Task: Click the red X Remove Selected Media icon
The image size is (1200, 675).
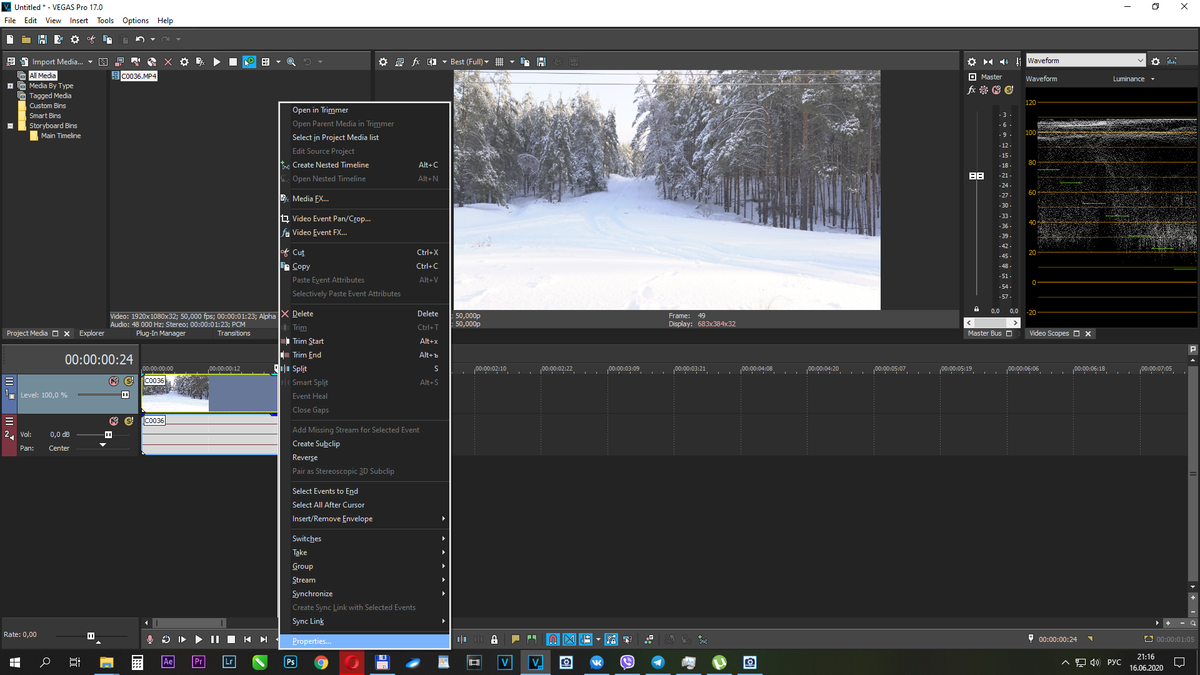Action: (x=168, y=62)
